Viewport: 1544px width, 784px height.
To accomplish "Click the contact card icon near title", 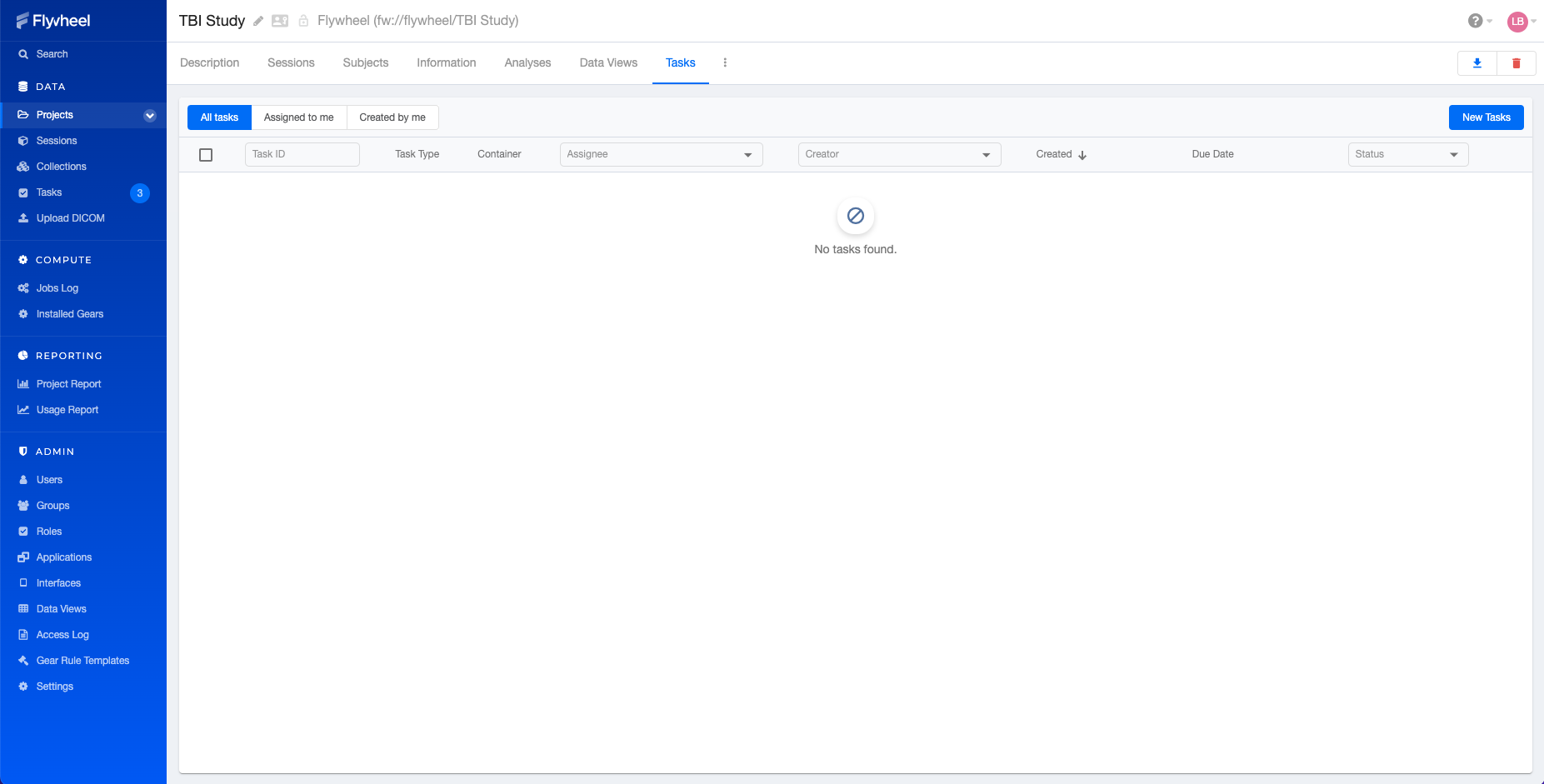I will (280, 21).
